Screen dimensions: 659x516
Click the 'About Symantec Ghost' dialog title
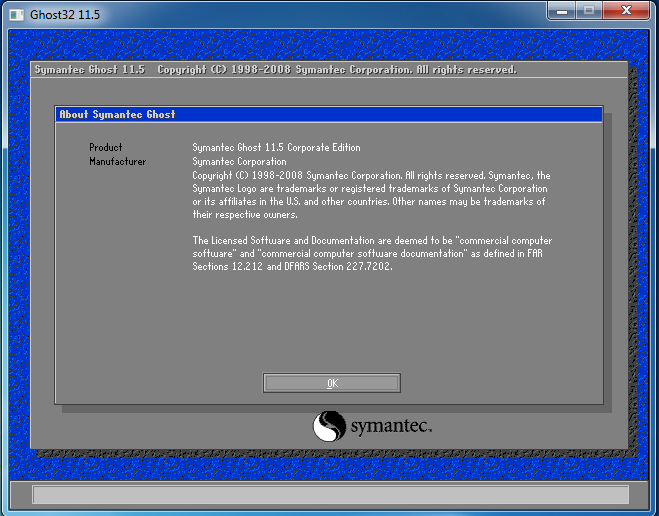tap(117, 114)
